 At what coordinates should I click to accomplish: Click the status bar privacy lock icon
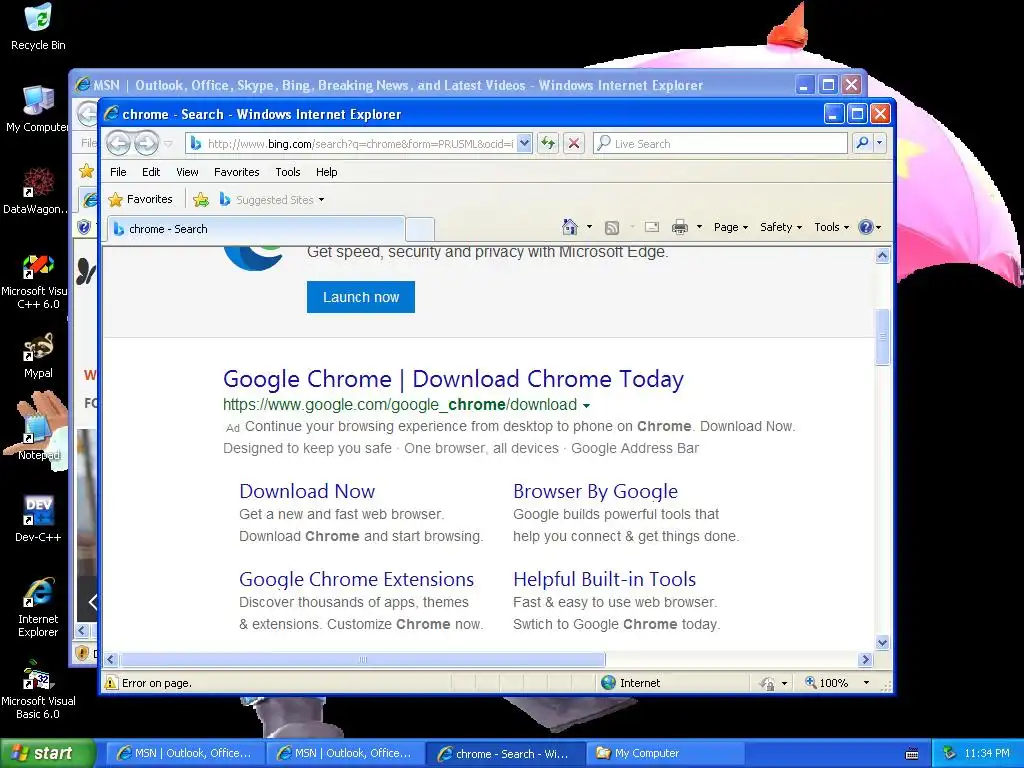[767, 683]
